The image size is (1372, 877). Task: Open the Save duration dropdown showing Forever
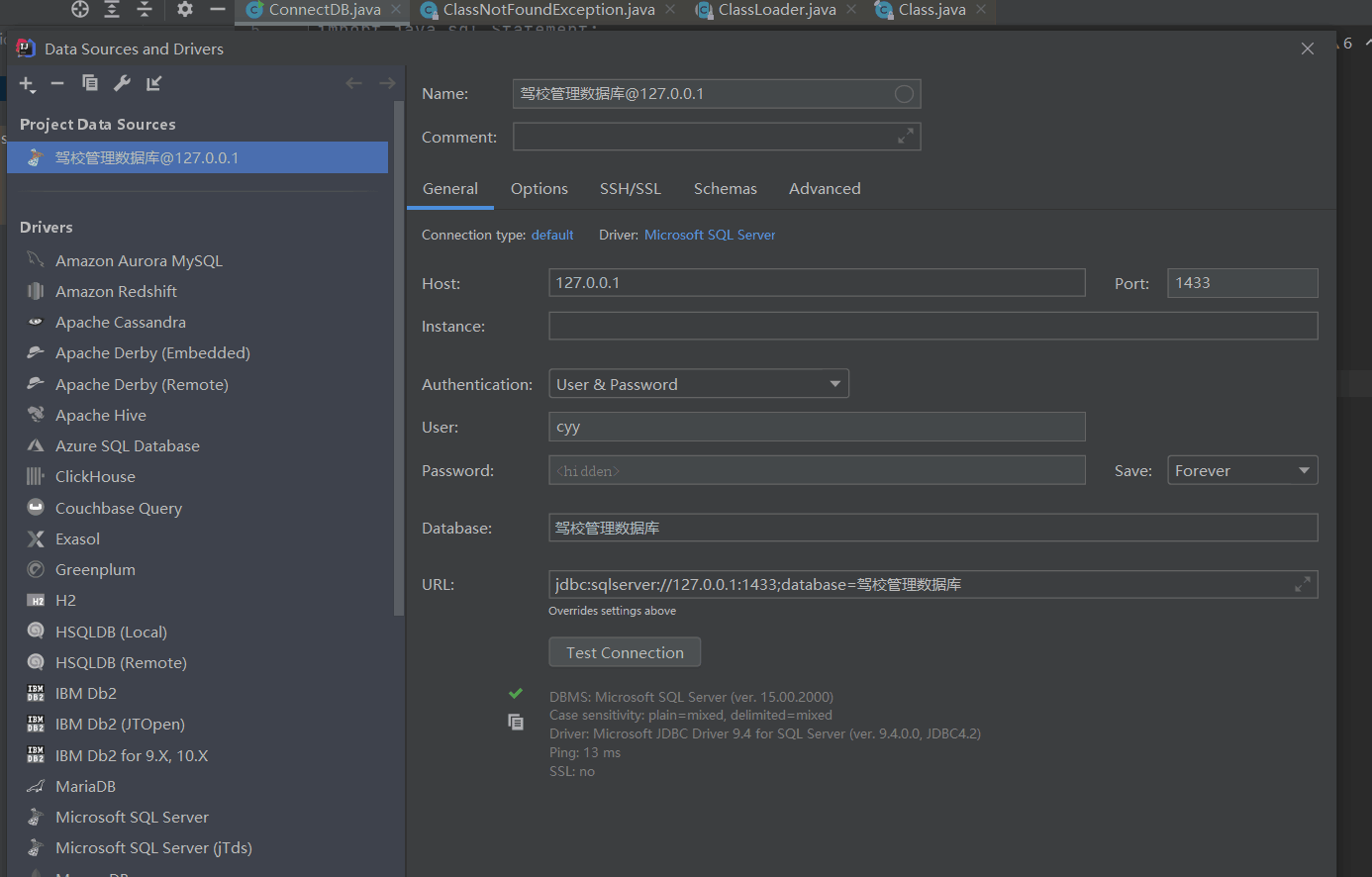pyautogui.click(x=1242, y=469)
